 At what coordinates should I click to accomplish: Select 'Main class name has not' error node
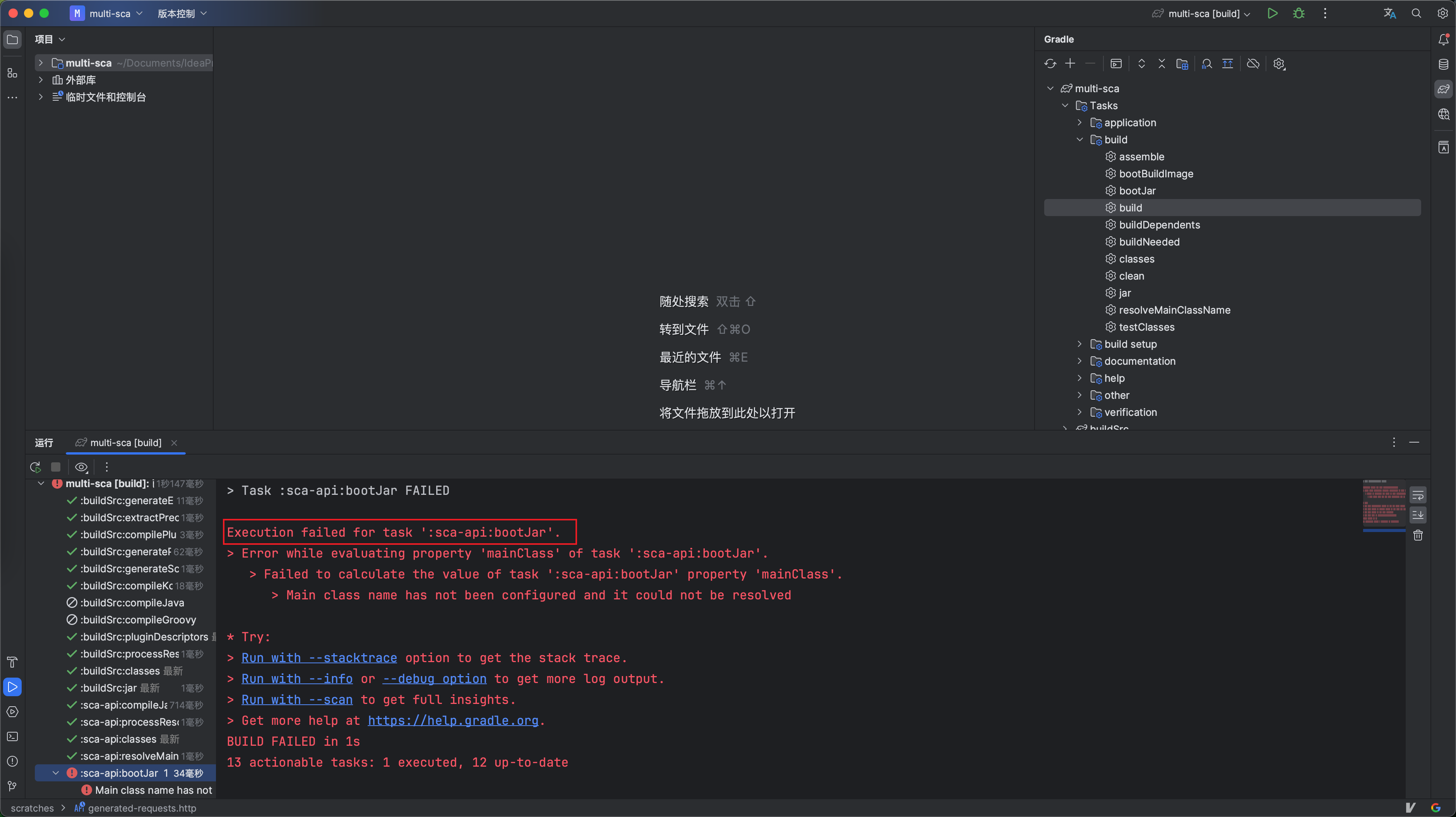click(x=147, y=790)
